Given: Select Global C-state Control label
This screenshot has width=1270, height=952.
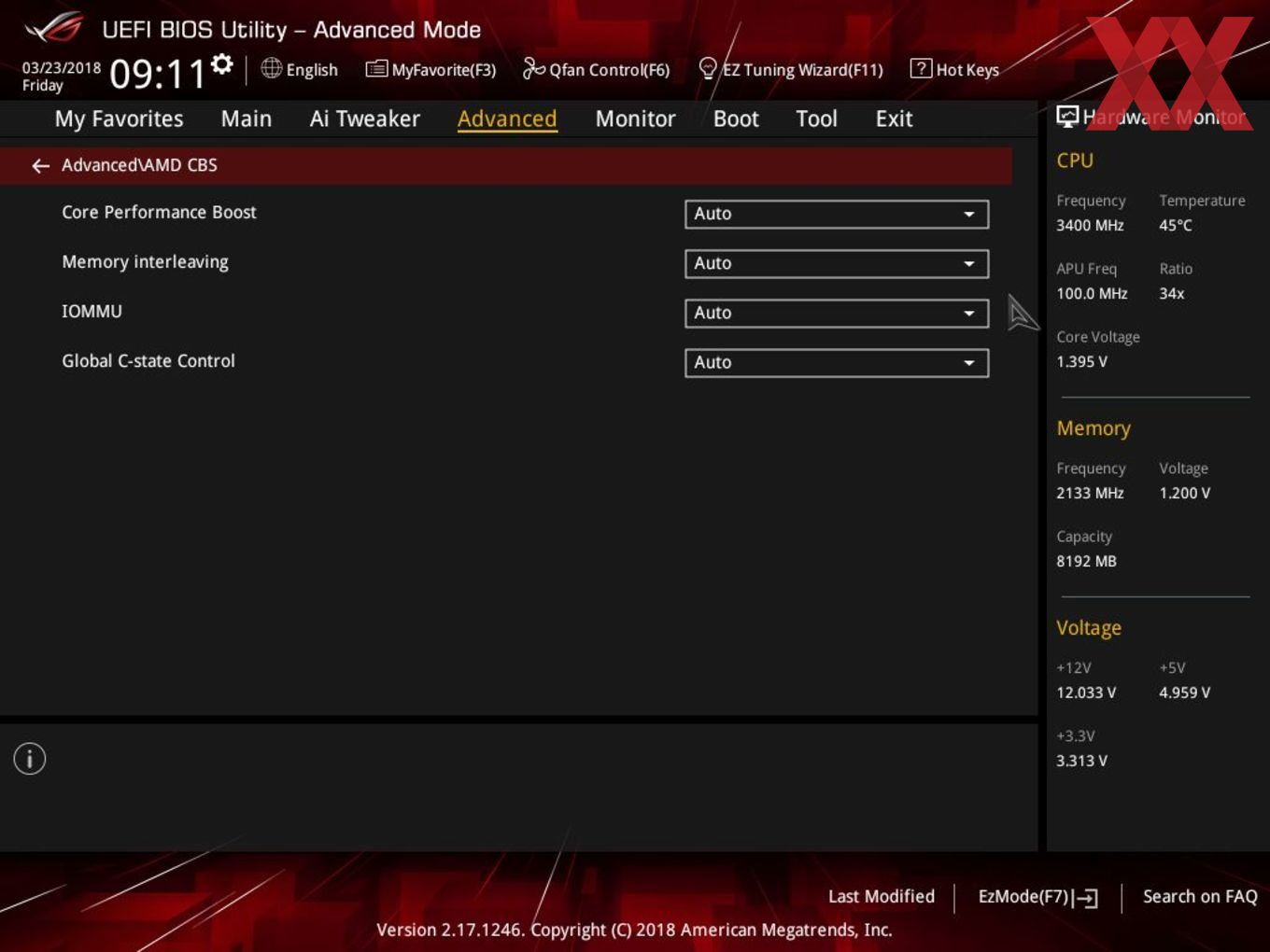Looking at the screenshot, I should tap(148, 360).
